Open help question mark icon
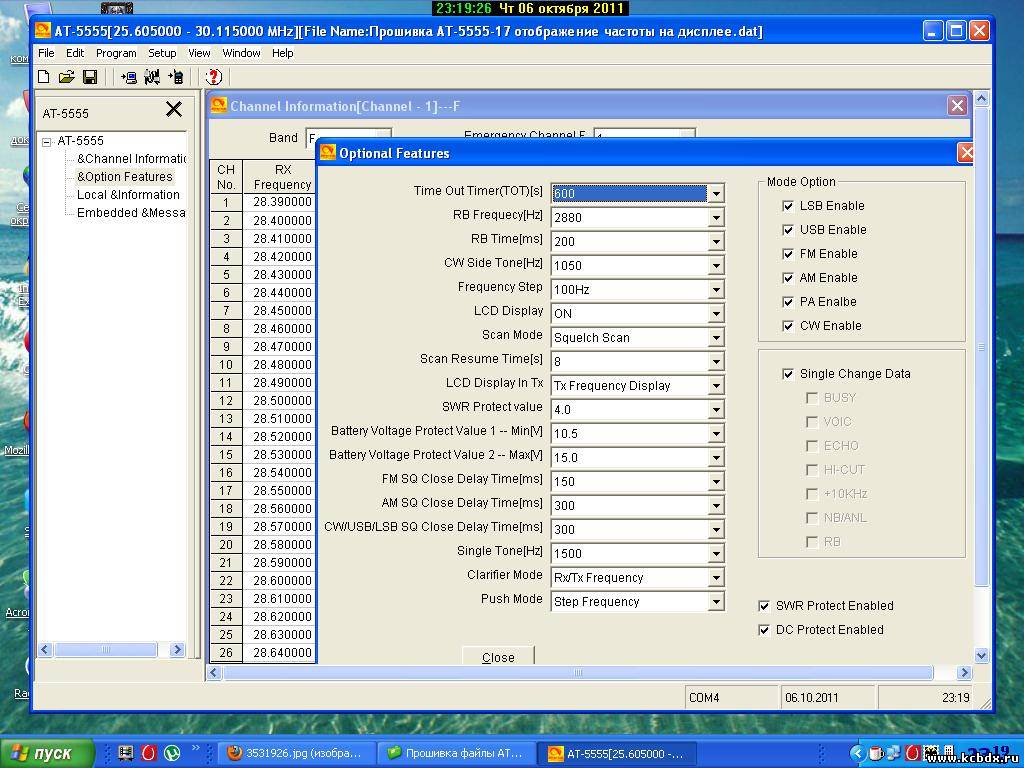The width and height of the screenshot is (1024, 768). tap(214, 77)
